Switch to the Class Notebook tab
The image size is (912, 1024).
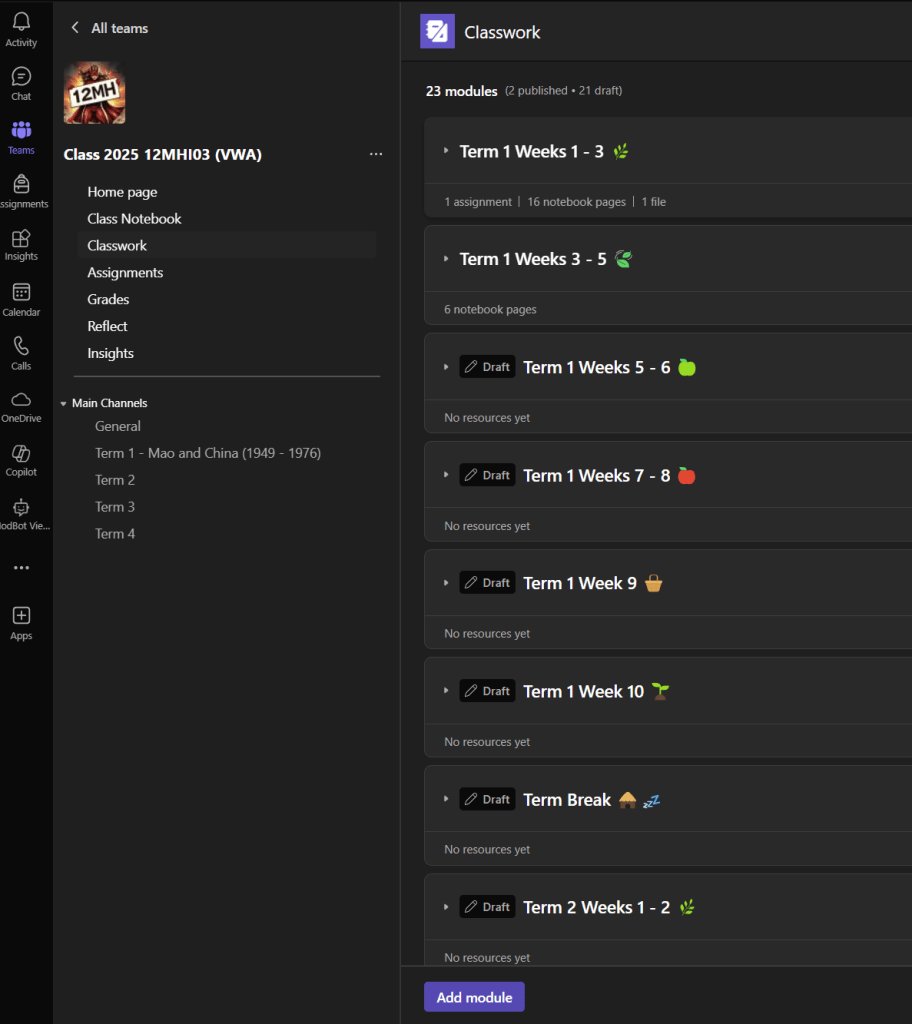(134, 218)
